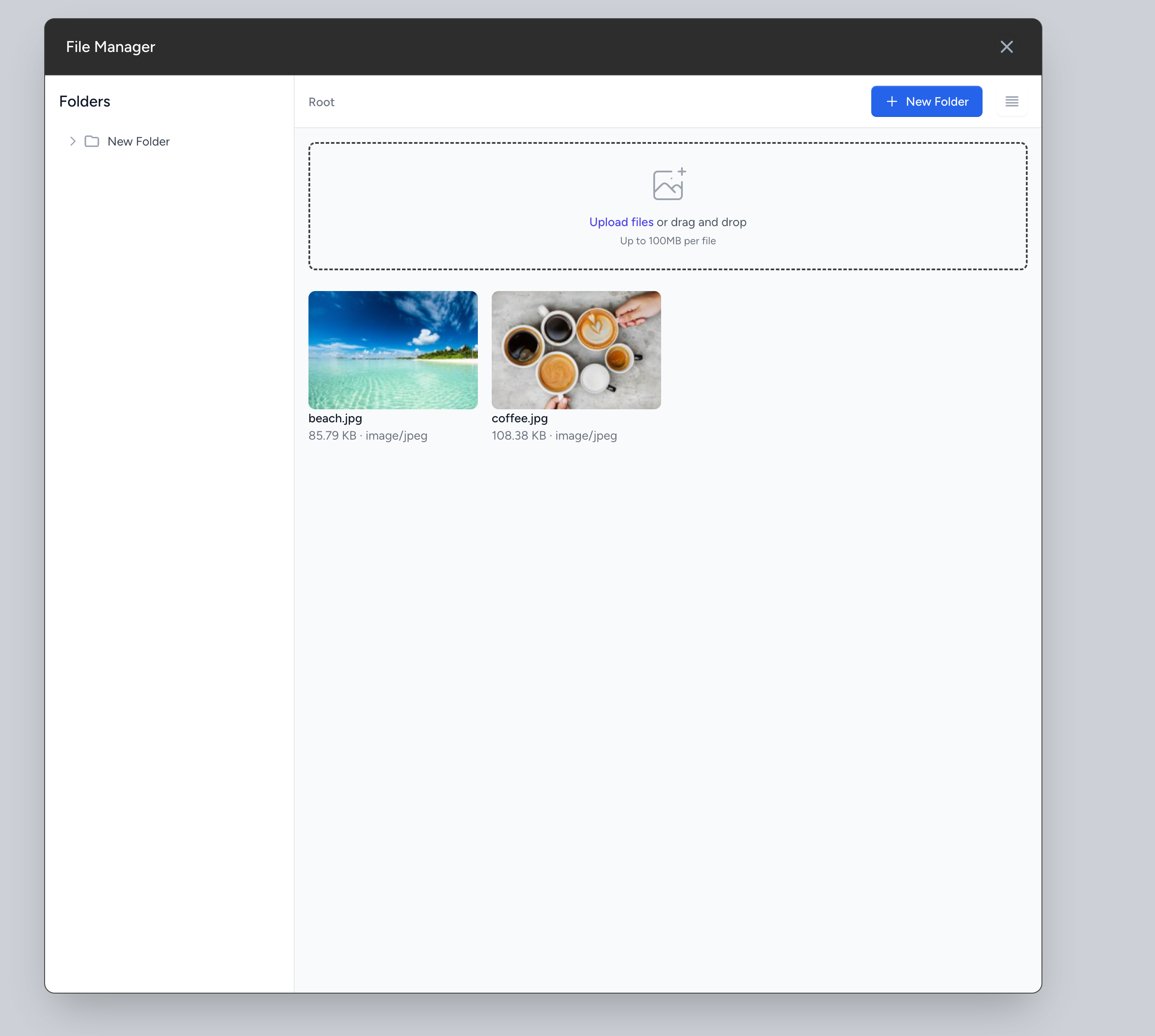This screenshot has height=1036, width=1155.
Task: Click the Folders sidebar heading
Action: (85, 101)
